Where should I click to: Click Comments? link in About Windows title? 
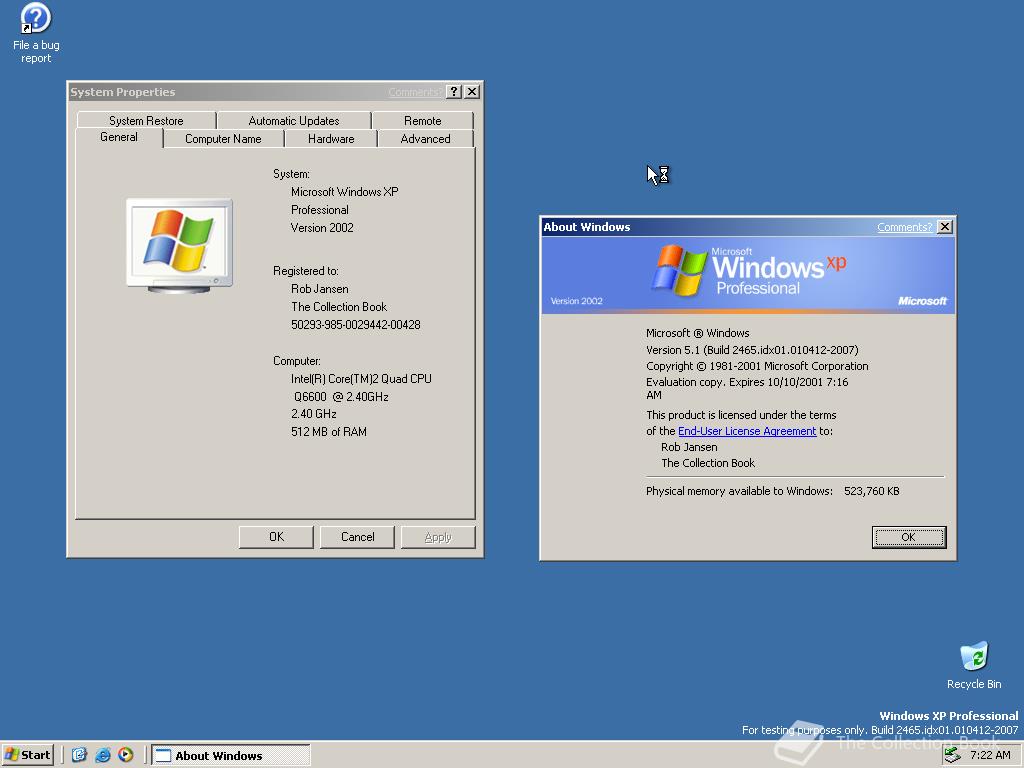click(x=904, y=227)
